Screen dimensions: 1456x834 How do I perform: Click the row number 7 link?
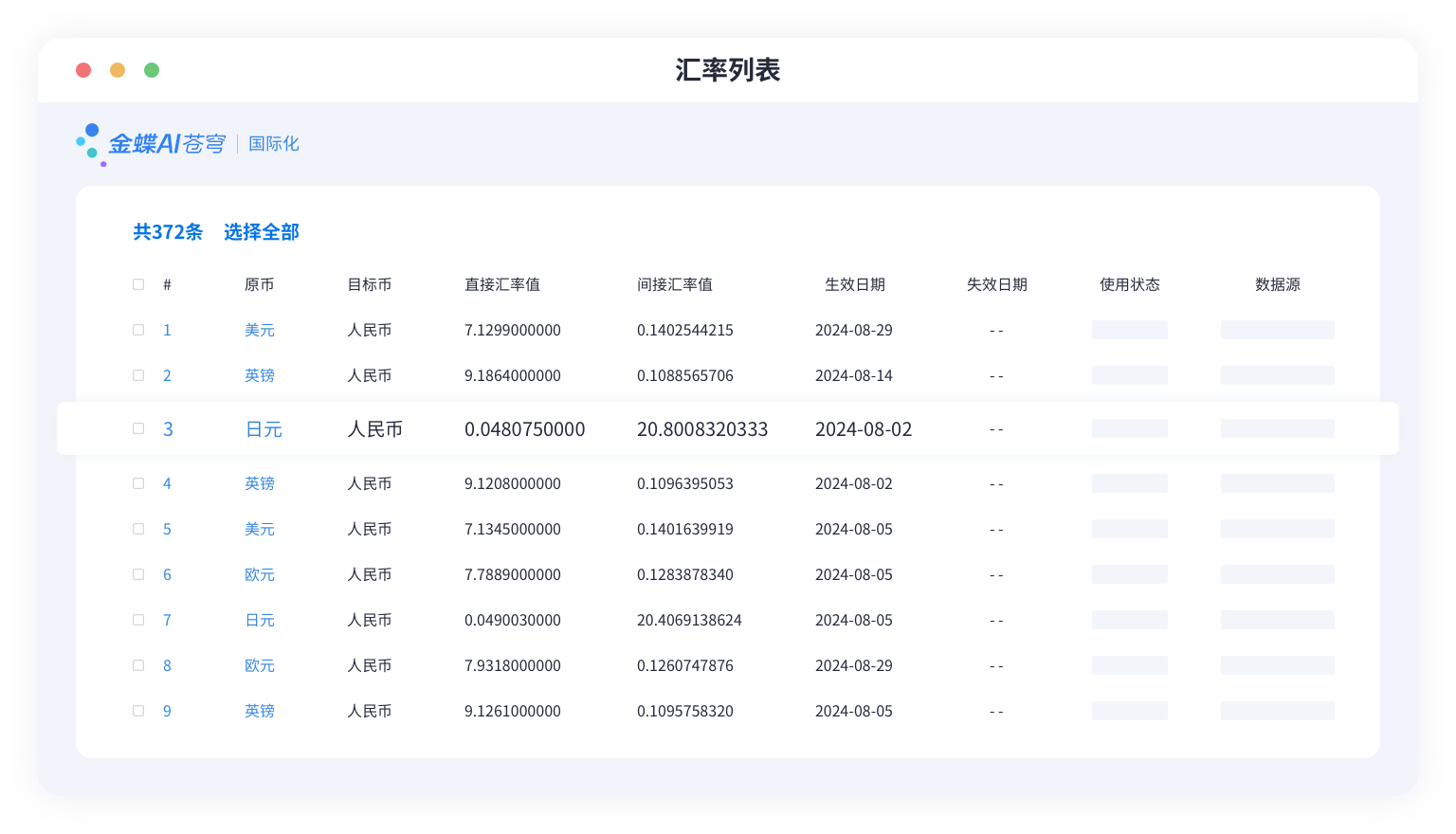point(167,620)
